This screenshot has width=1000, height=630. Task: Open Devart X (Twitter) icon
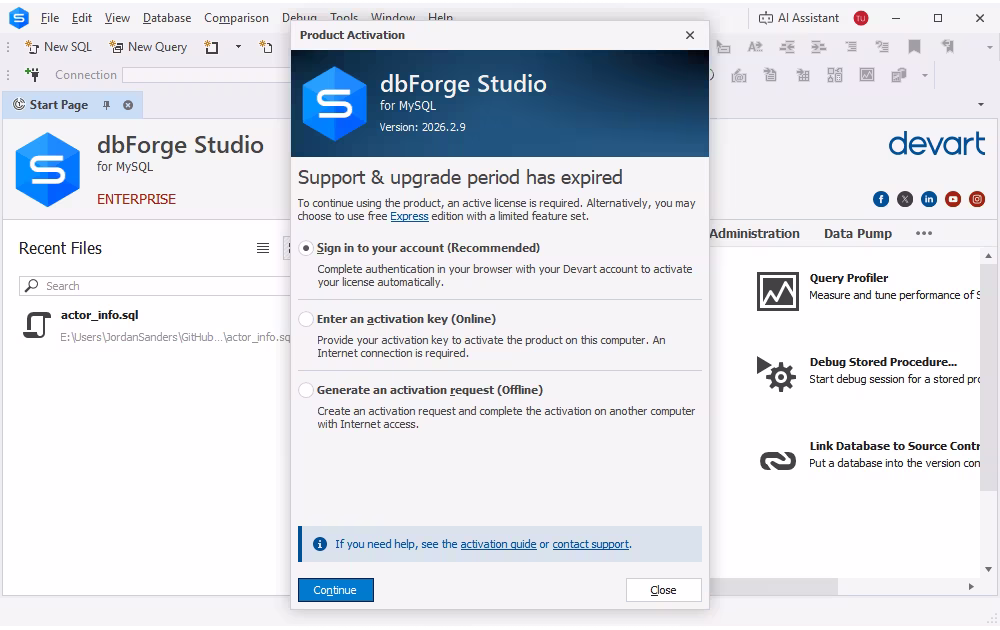(x=905, y=199)
